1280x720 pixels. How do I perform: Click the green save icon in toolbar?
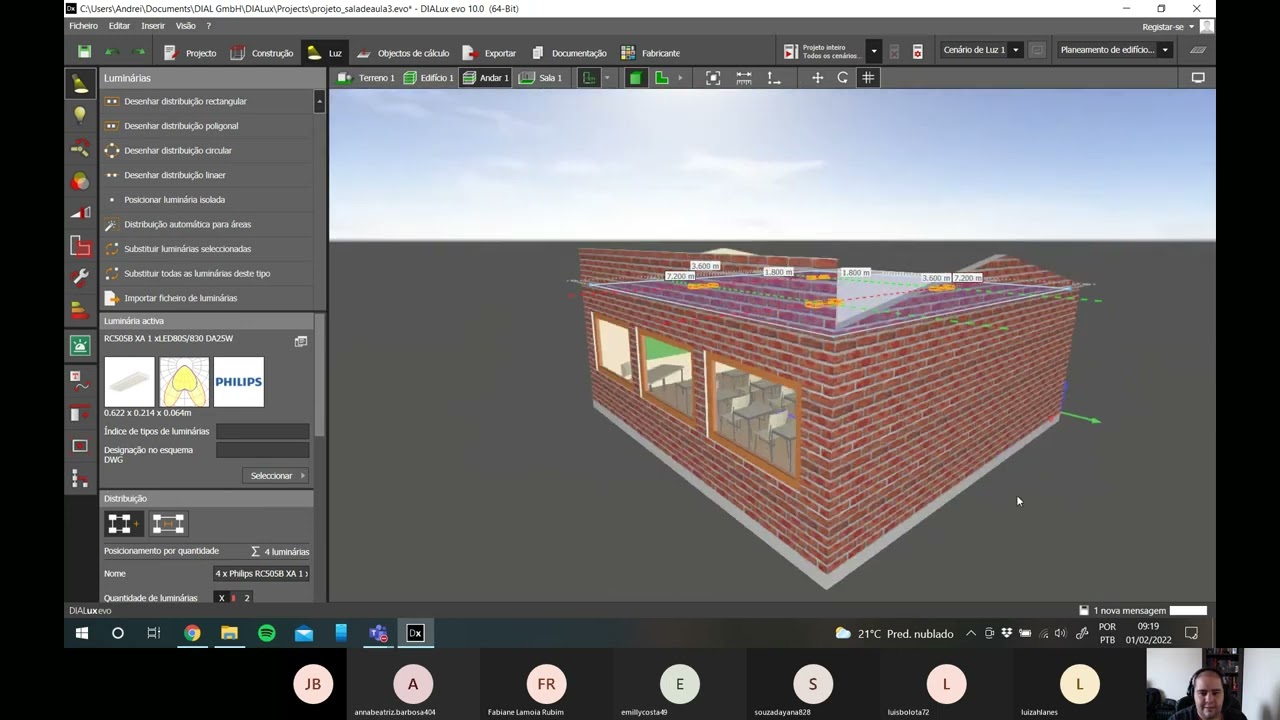[84, 52]
